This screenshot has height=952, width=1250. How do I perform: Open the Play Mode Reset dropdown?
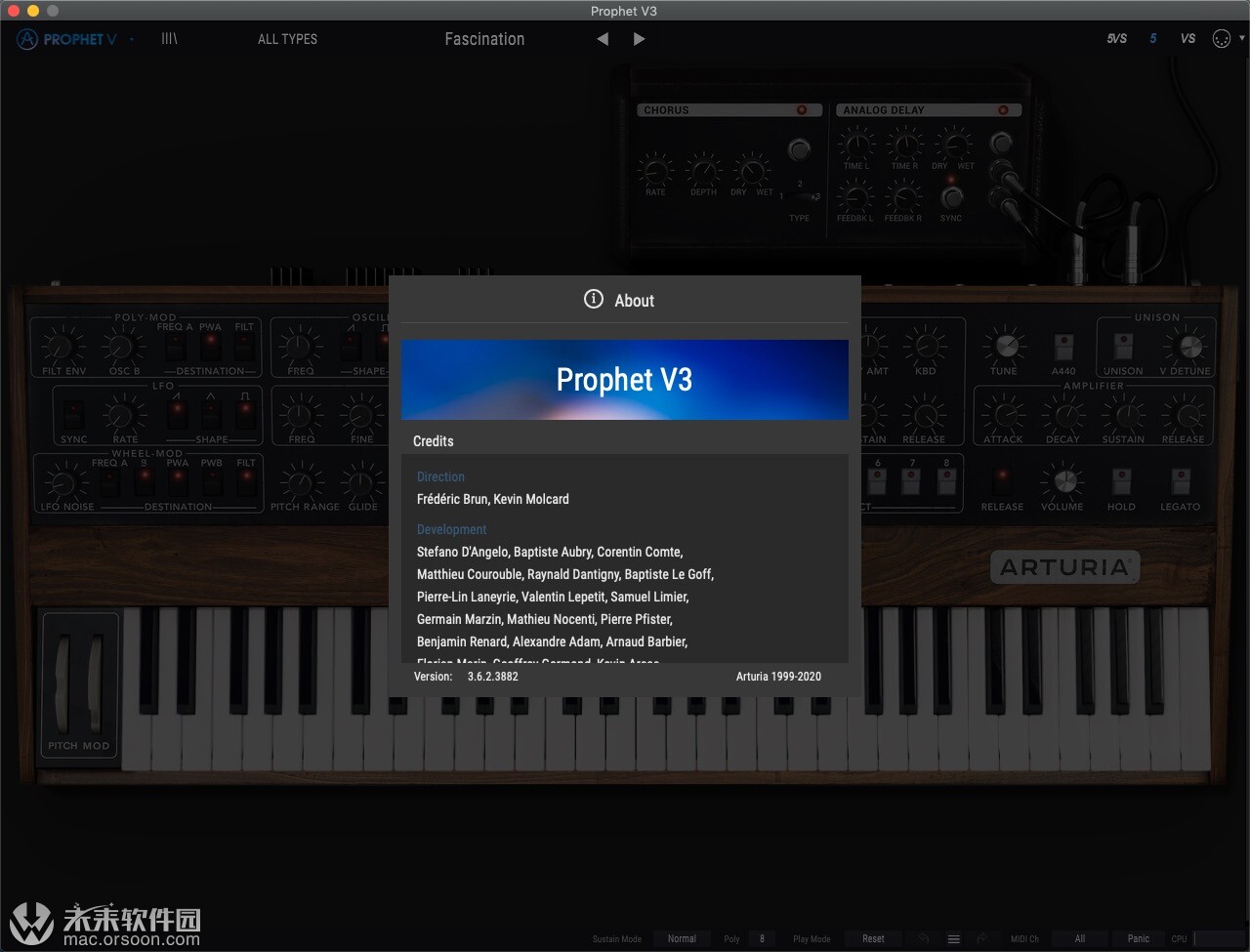coord(873,939)
